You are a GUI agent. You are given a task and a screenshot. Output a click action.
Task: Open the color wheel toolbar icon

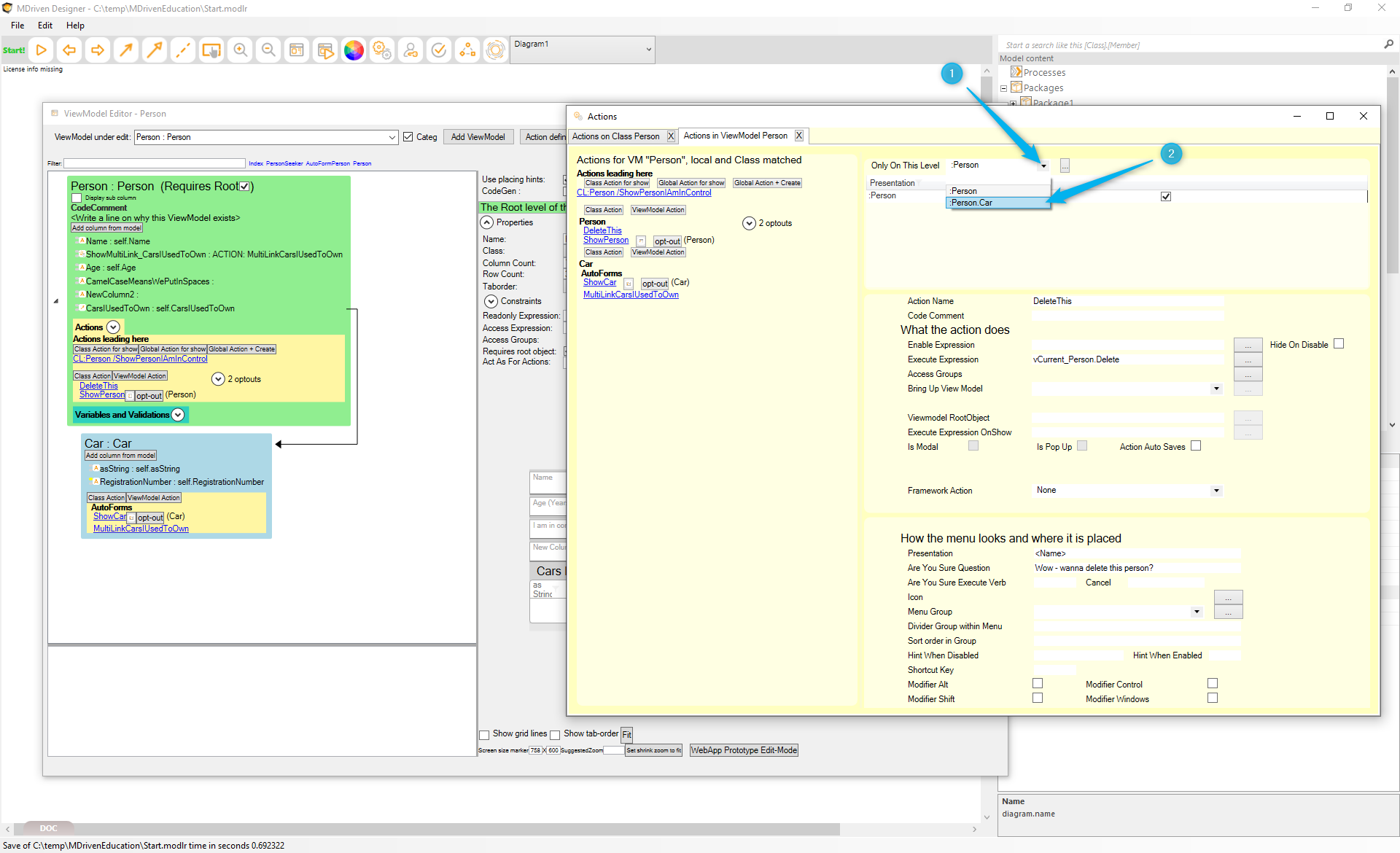354,50
